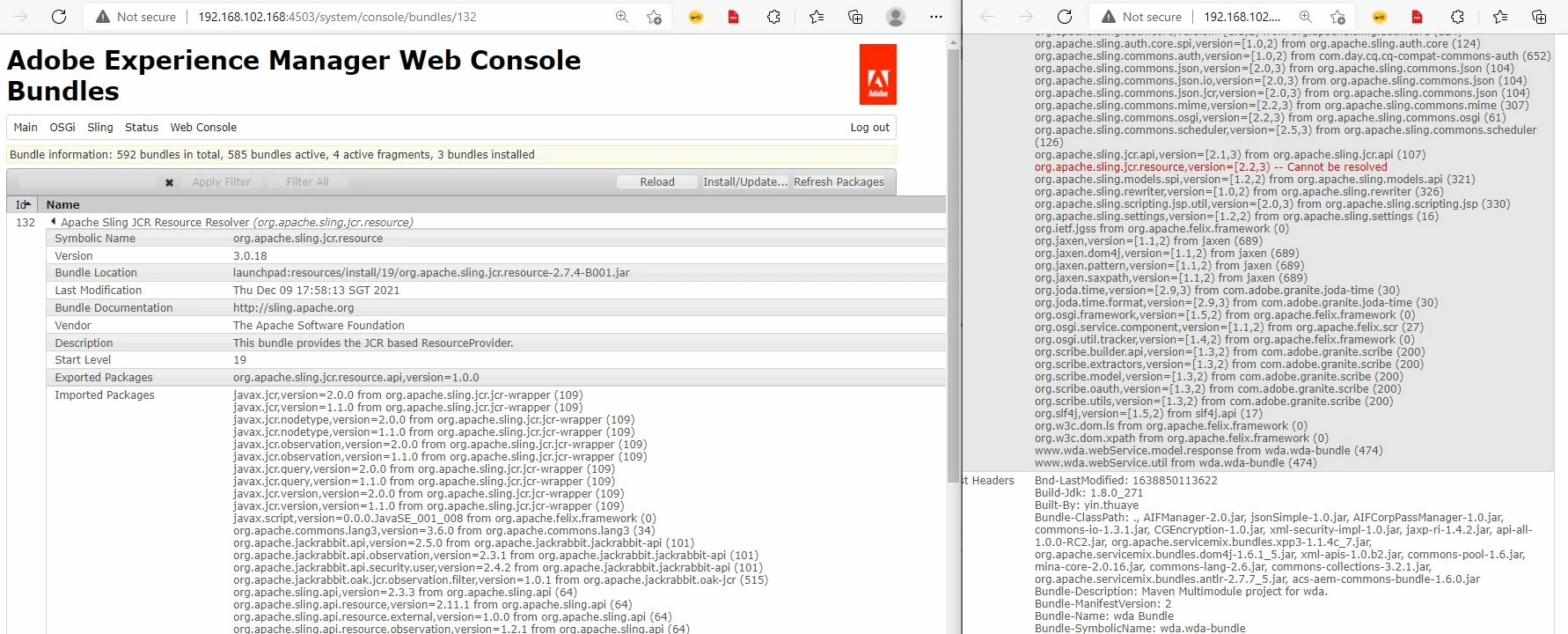Click 'Built-By: yin.thuaye' line in right window
The height and width of the screenshot is (634, 1568).
pyautogui.click(x=1088, y=505)
